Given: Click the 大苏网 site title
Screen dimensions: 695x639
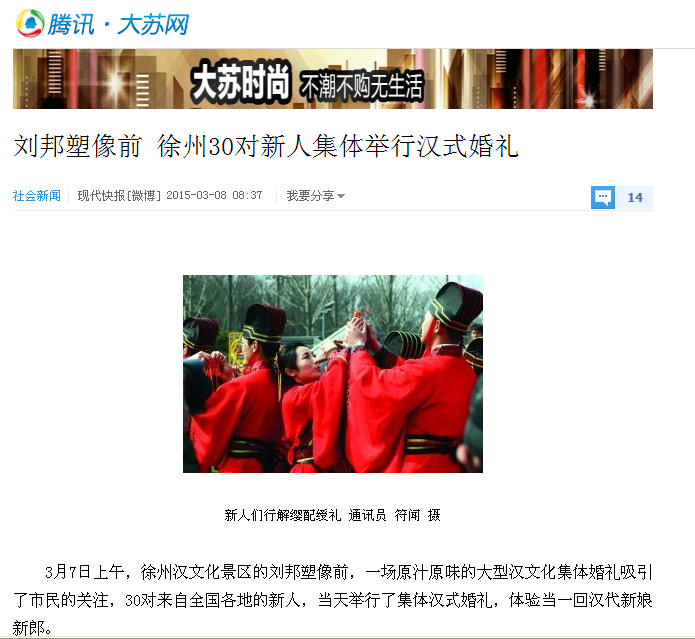Looking at the screenshot, I should click(x=153, y=24).
